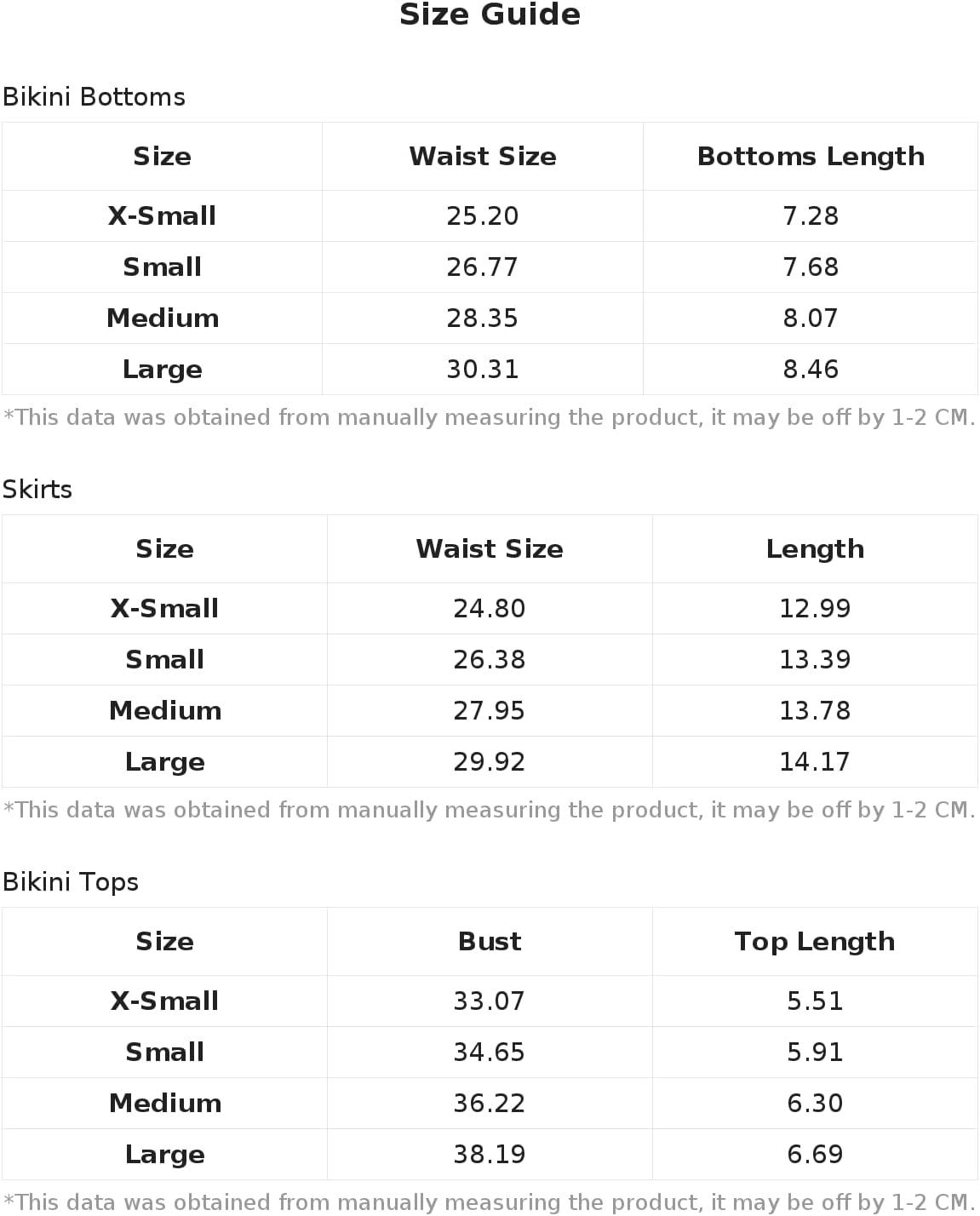Click the Waist Size header in Bikini Bottoms
Viewport: 980px width, 1216px height.
[483, 157]
